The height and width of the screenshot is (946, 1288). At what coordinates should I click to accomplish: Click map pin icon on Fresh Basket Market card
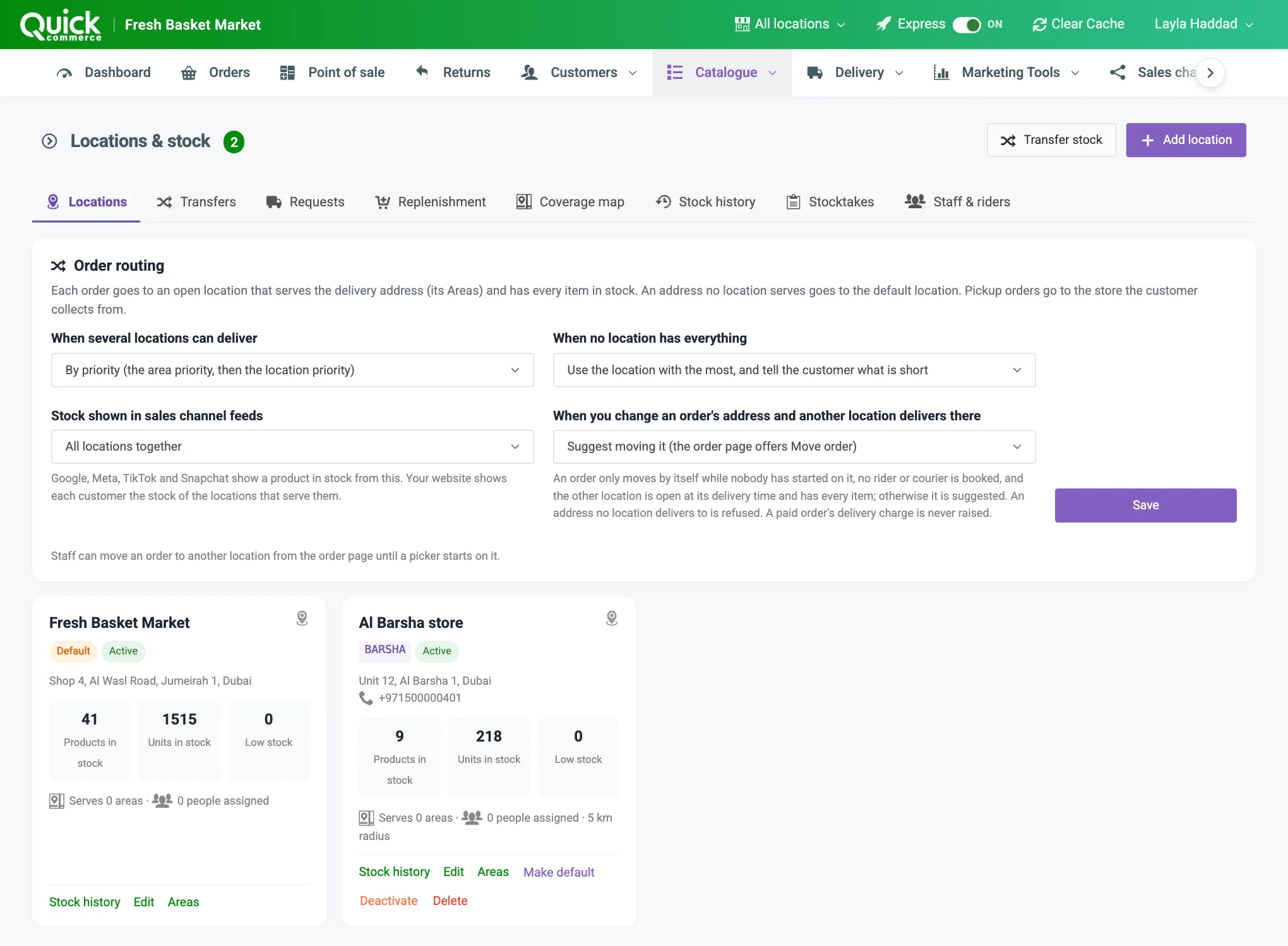click(x=302, y=618)
